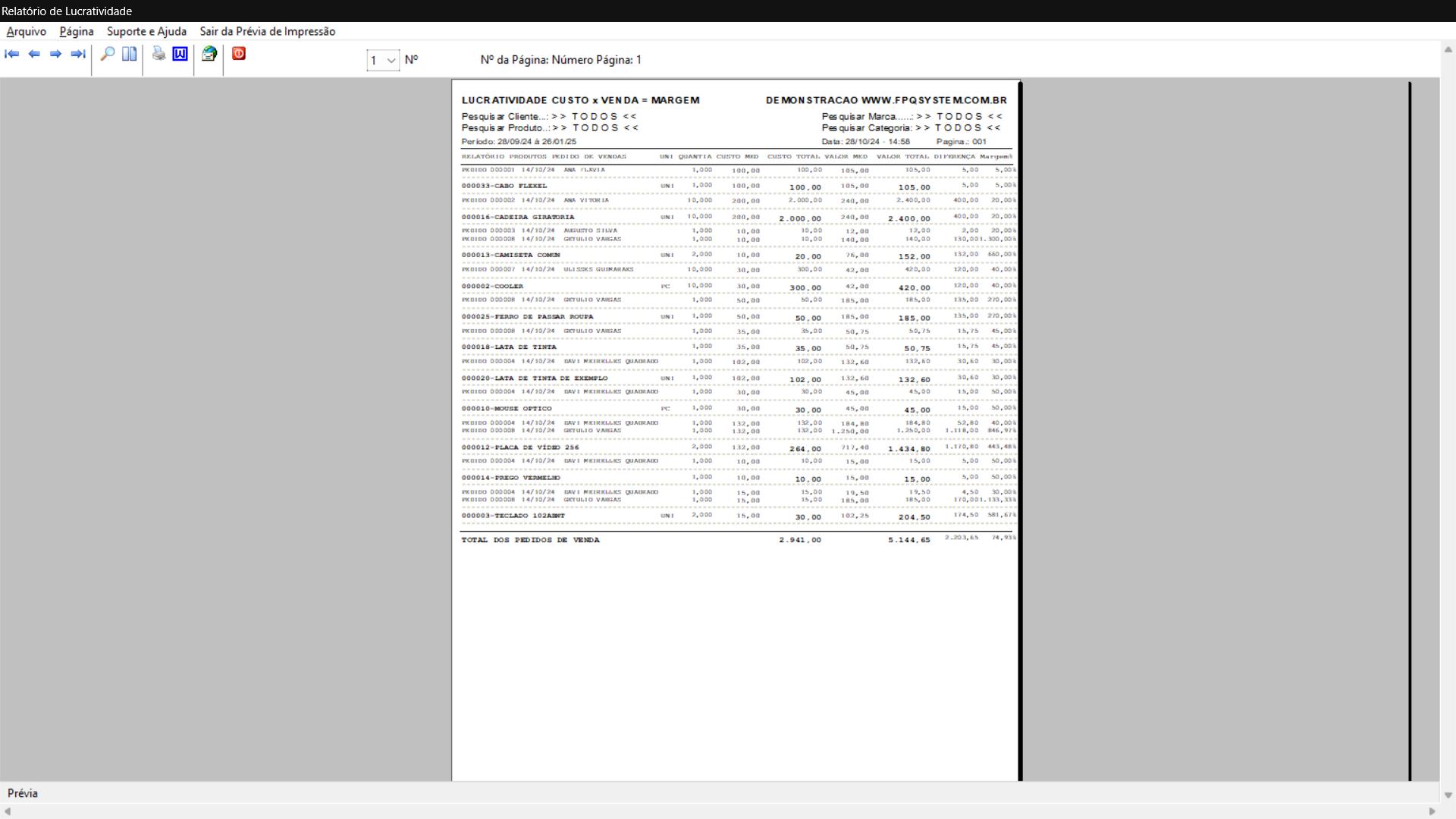The height and width of the screenshot is (819, 1456).
Task: Print the report with printer icon
Action: coord(158,54)
